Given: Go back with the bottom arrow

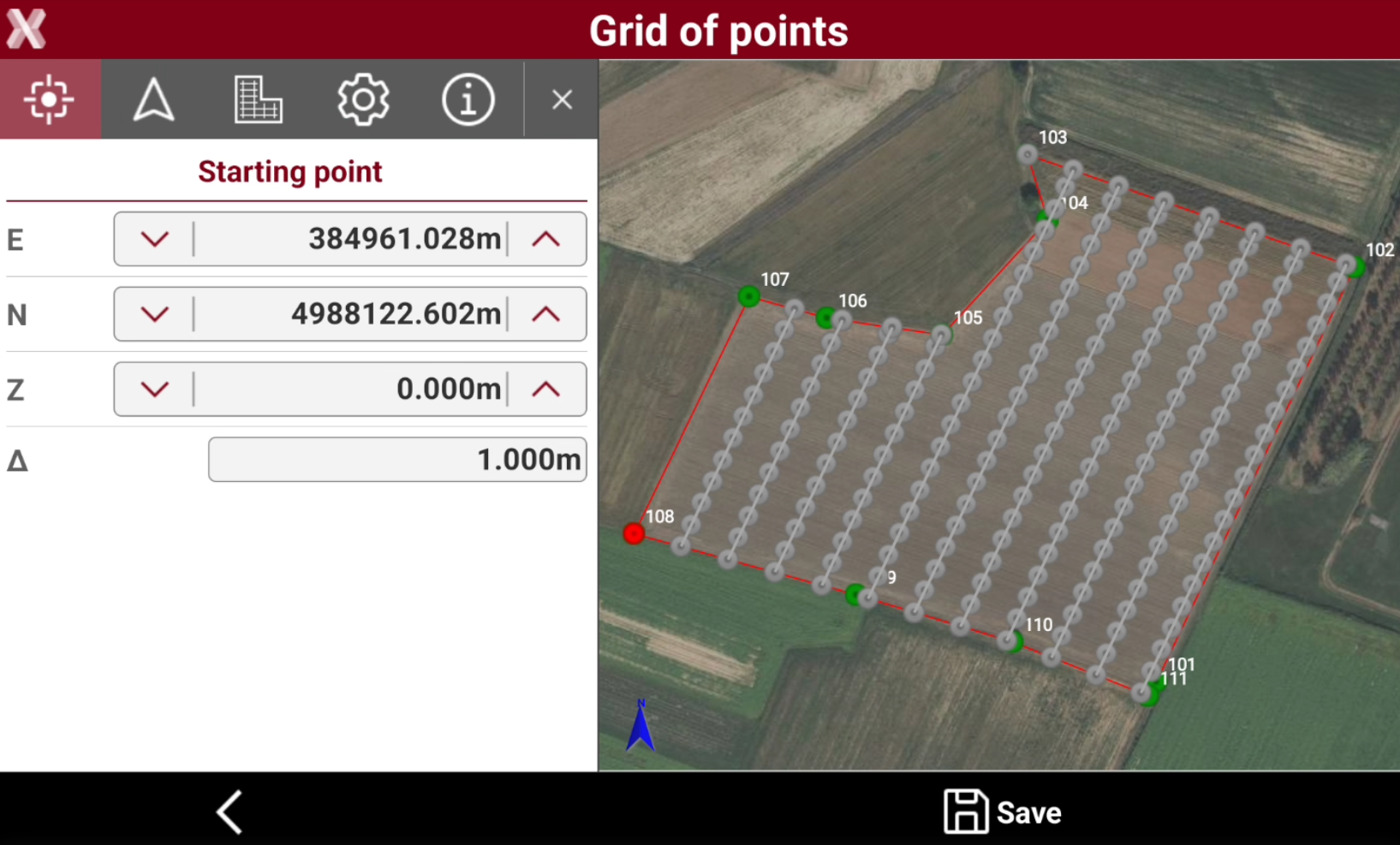Looking at the screenshot, I should pos(229,812).
